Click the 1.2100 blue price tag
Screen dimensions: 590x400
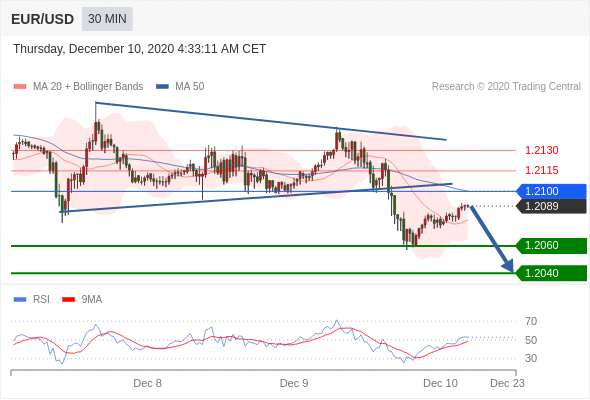pyautogui.click(x=551, y=191)
